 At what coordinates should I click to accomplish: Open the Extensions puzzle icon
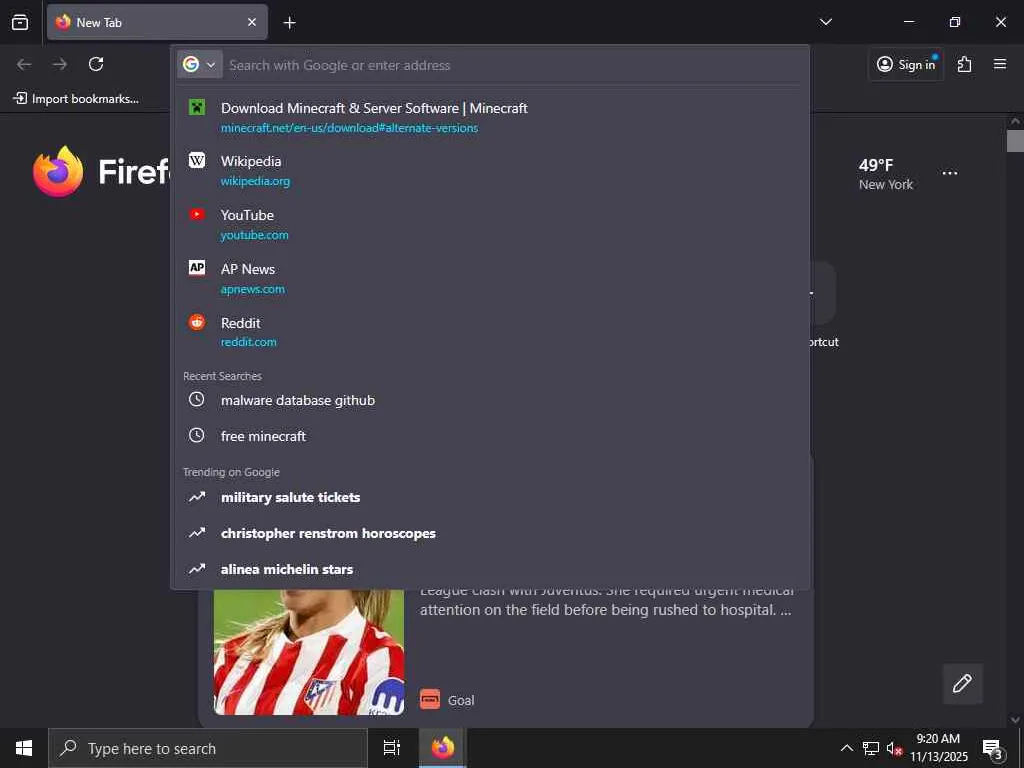click(964, 64)
